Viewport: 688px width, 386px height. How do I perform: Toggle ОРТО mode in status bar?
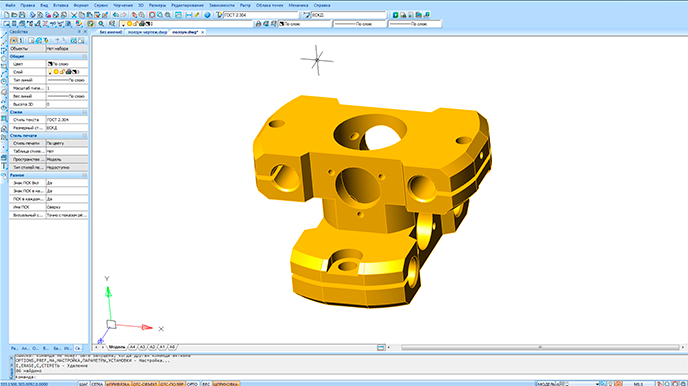coord(192,384)
